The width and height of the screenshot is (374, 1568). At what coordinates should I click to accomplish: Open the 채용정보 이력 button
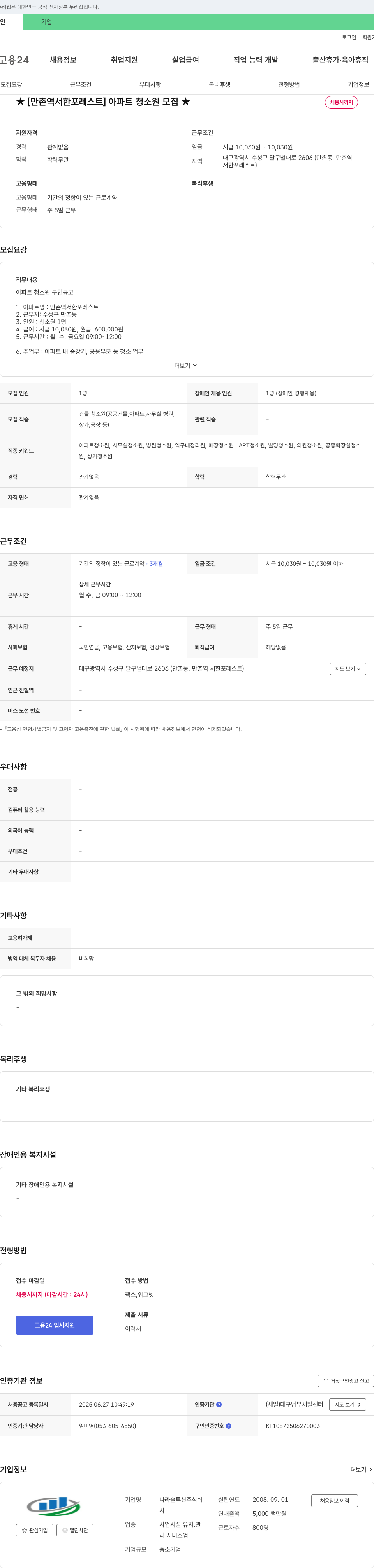tap(334, 1501)
